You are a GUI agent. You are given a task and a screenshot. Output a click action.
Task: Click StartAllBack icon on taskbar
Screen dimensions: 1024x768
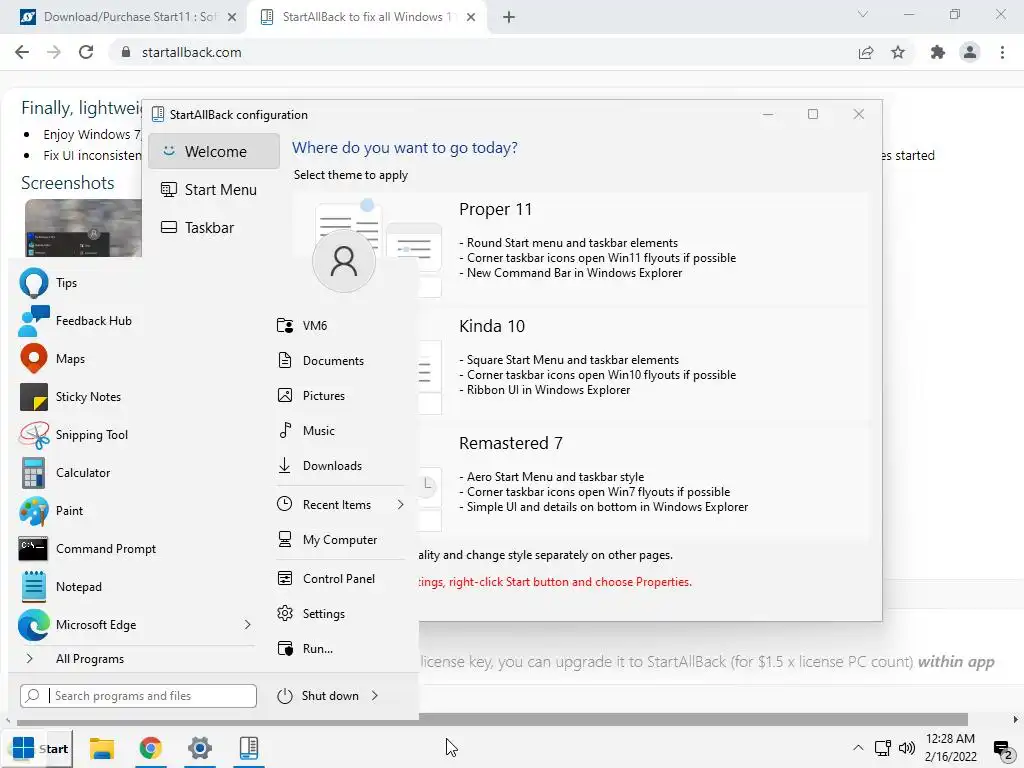(x=248, y=748)
